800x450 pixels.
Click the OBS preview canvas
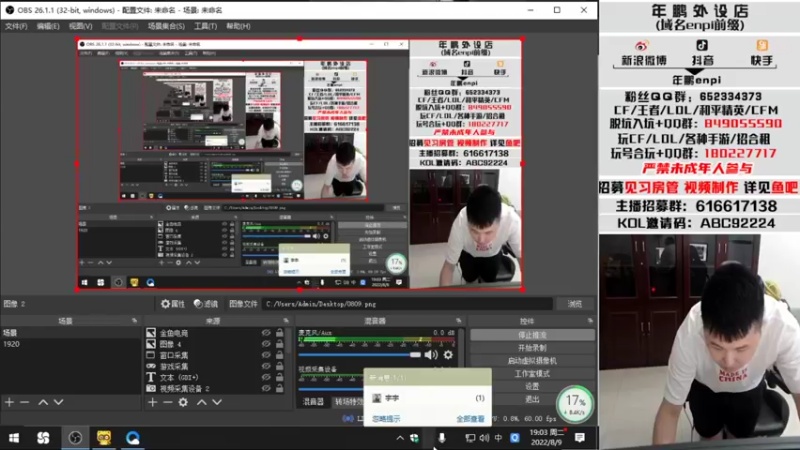(x=299, y=164)
